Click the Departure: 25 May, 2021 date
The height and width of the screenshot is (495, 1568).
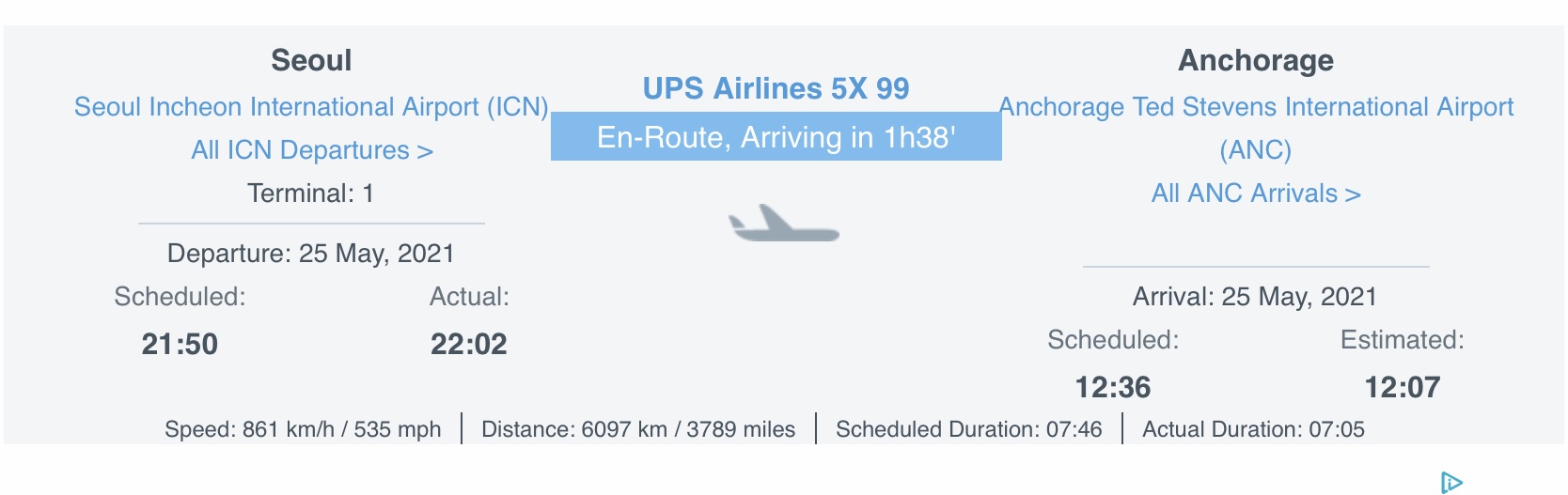pos(311,254)
